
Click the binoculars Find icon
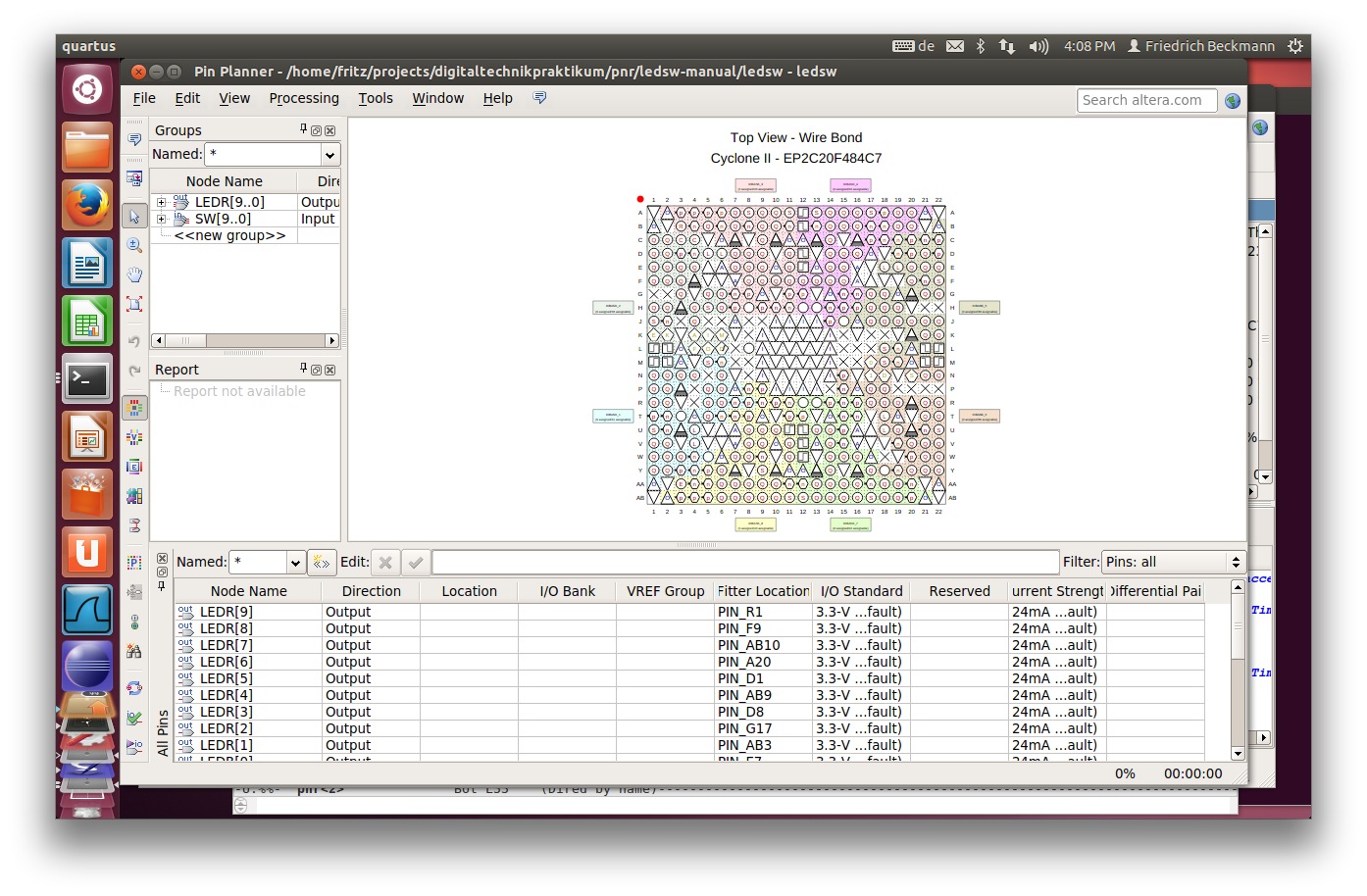tap(134, 651)
